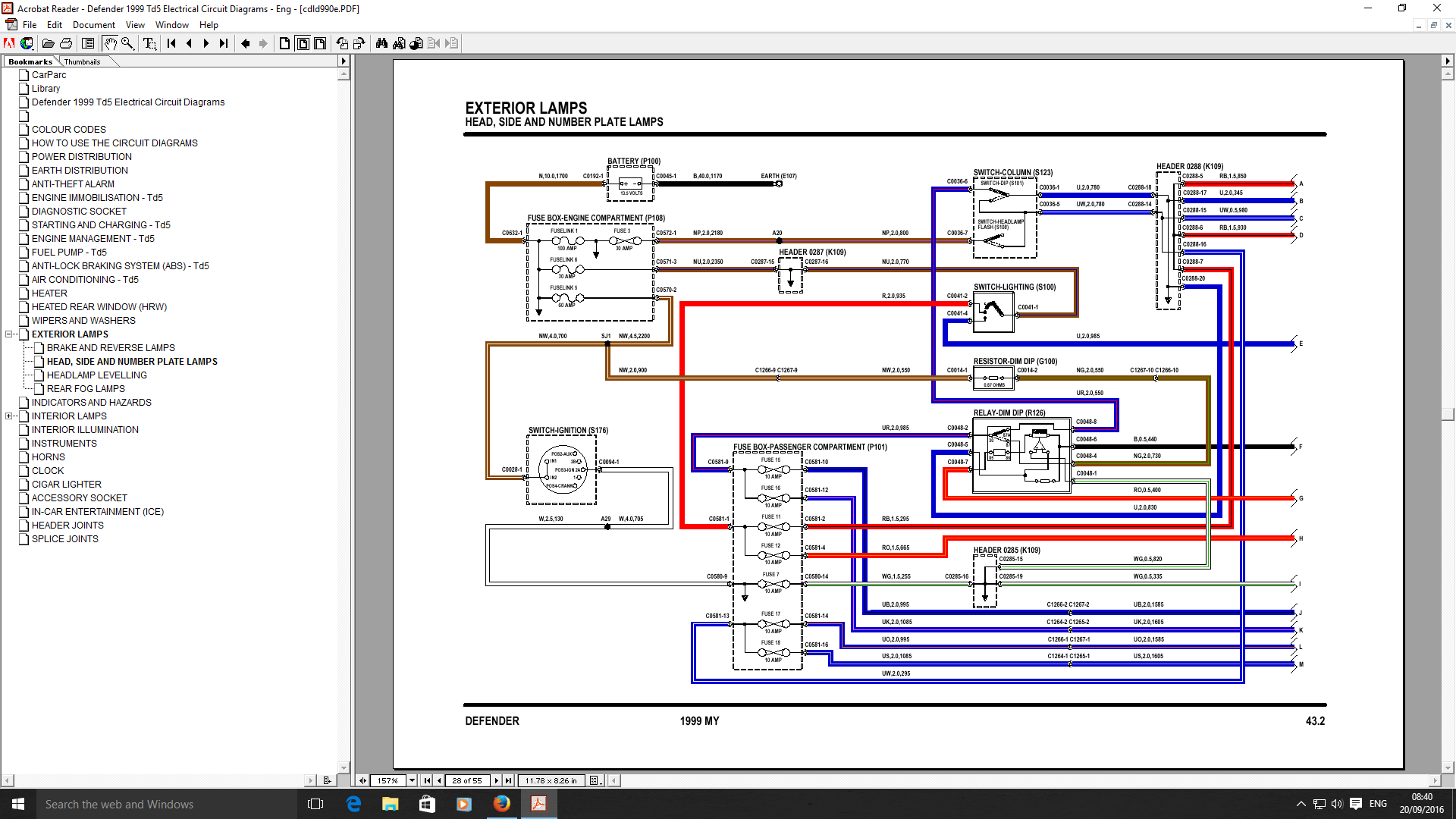Open the View menu

[x=135, y=25]
